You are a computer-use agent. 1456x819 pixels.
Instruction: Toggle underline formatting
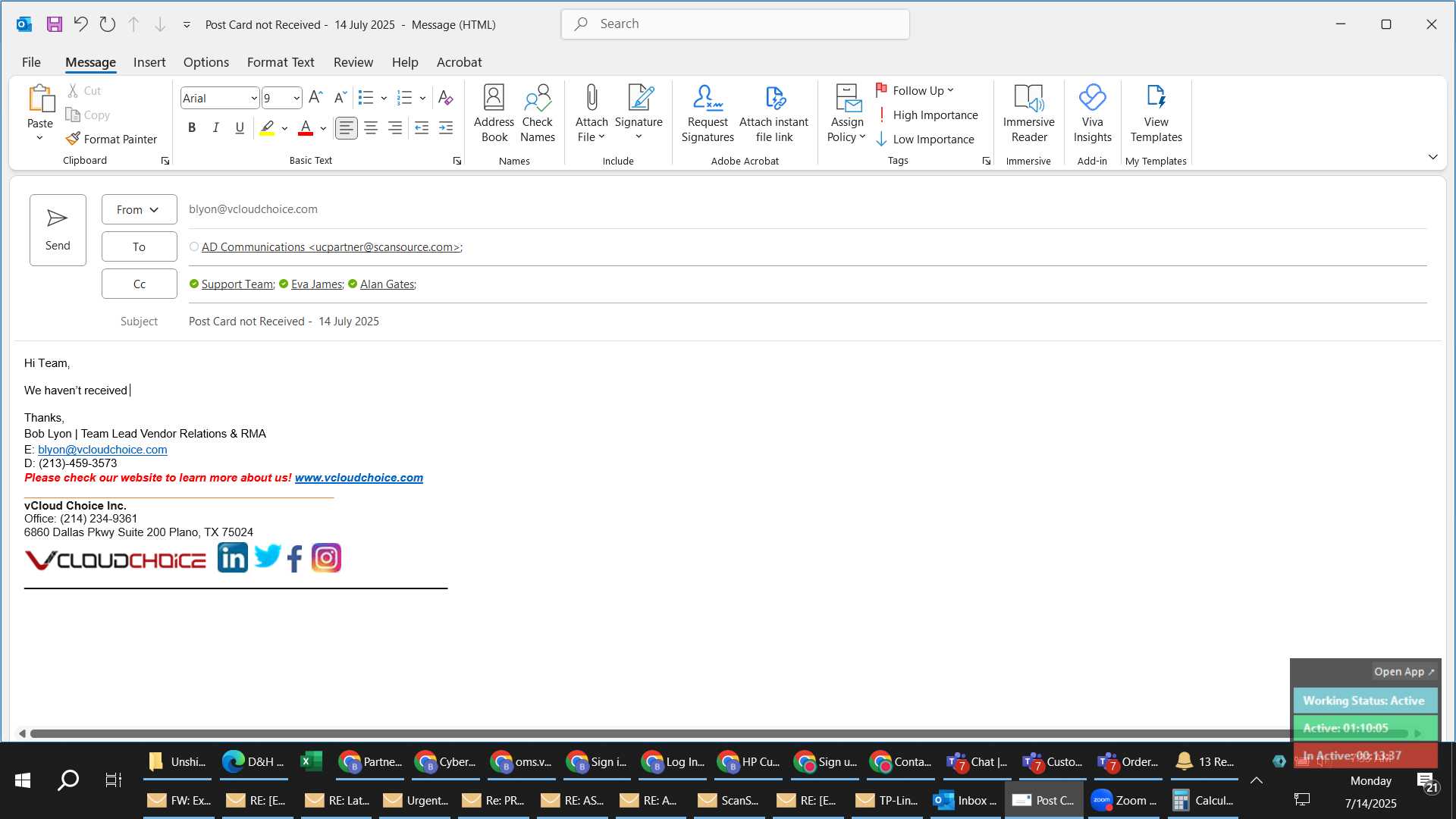pyautogui.click(x=240, y=128)
